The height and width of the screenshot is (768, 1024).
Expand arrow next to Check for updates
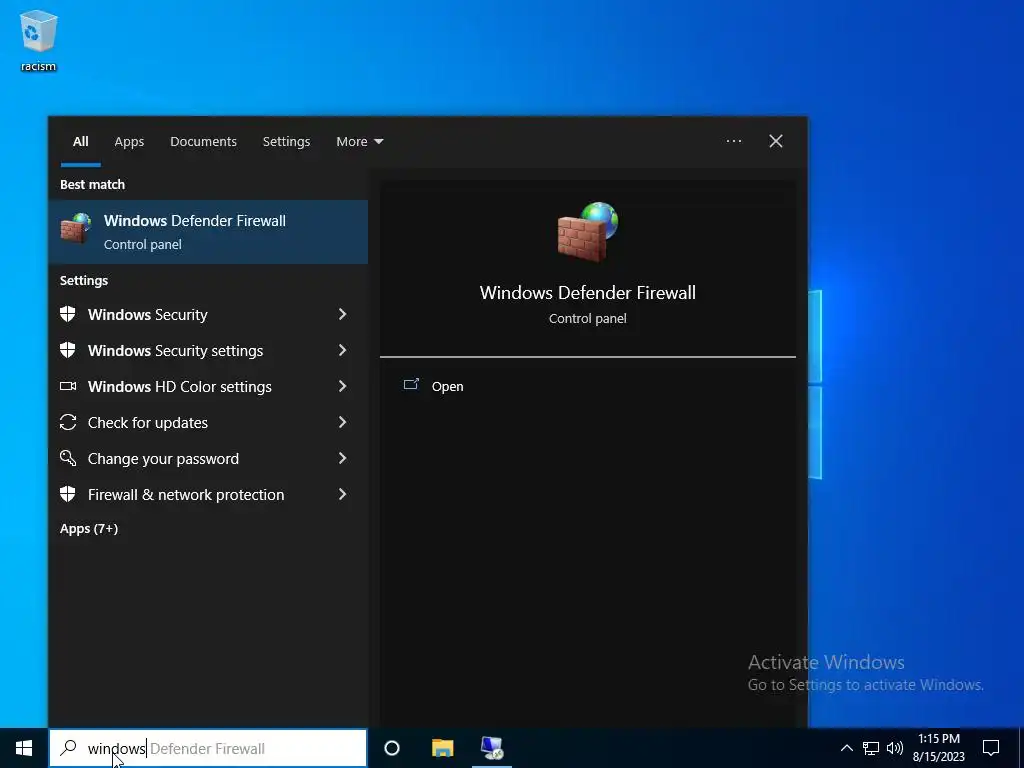click(342, 423)
